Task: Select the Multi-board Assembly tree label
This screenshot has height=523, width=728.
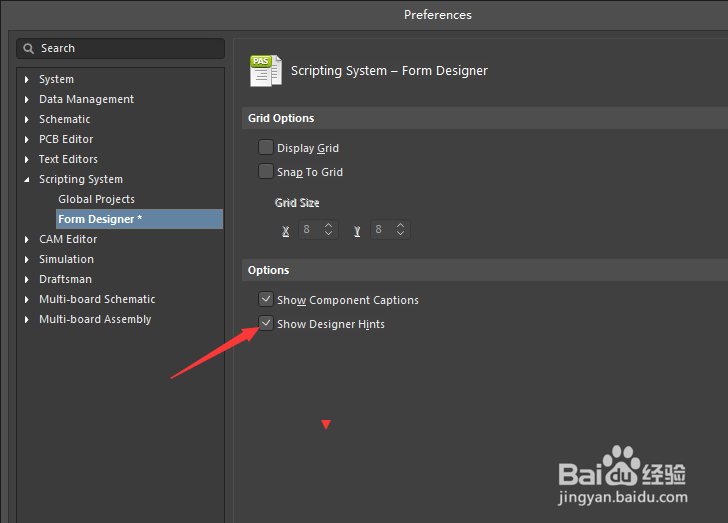Action: 95,319
